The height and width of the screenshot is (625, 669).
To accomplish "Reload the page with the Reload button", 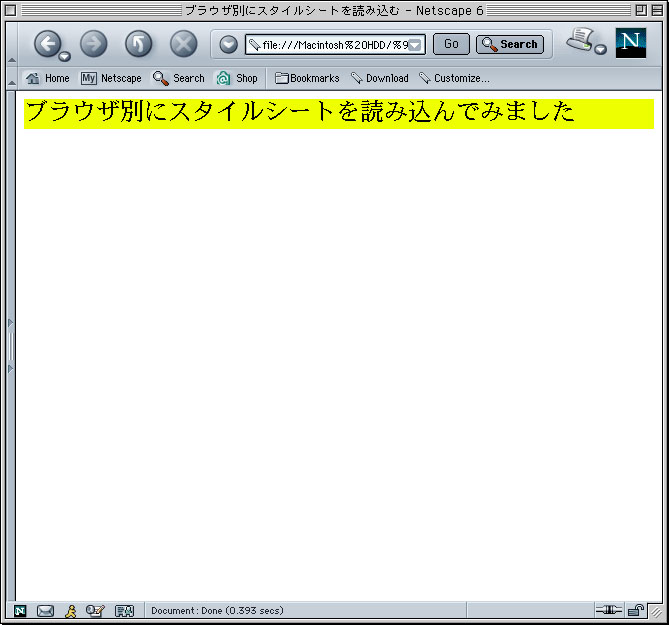I will pyautogui.click(x=139, y=44).
